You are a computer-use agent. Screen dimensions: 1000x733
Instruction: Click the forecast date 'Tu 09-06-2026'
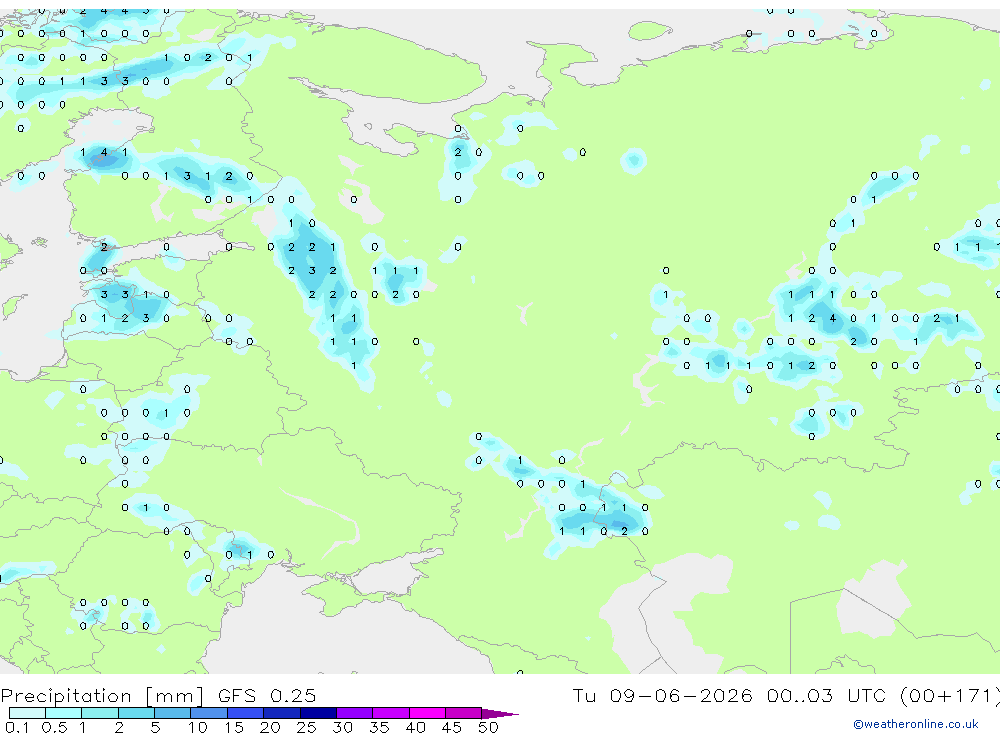coord(662,695)
